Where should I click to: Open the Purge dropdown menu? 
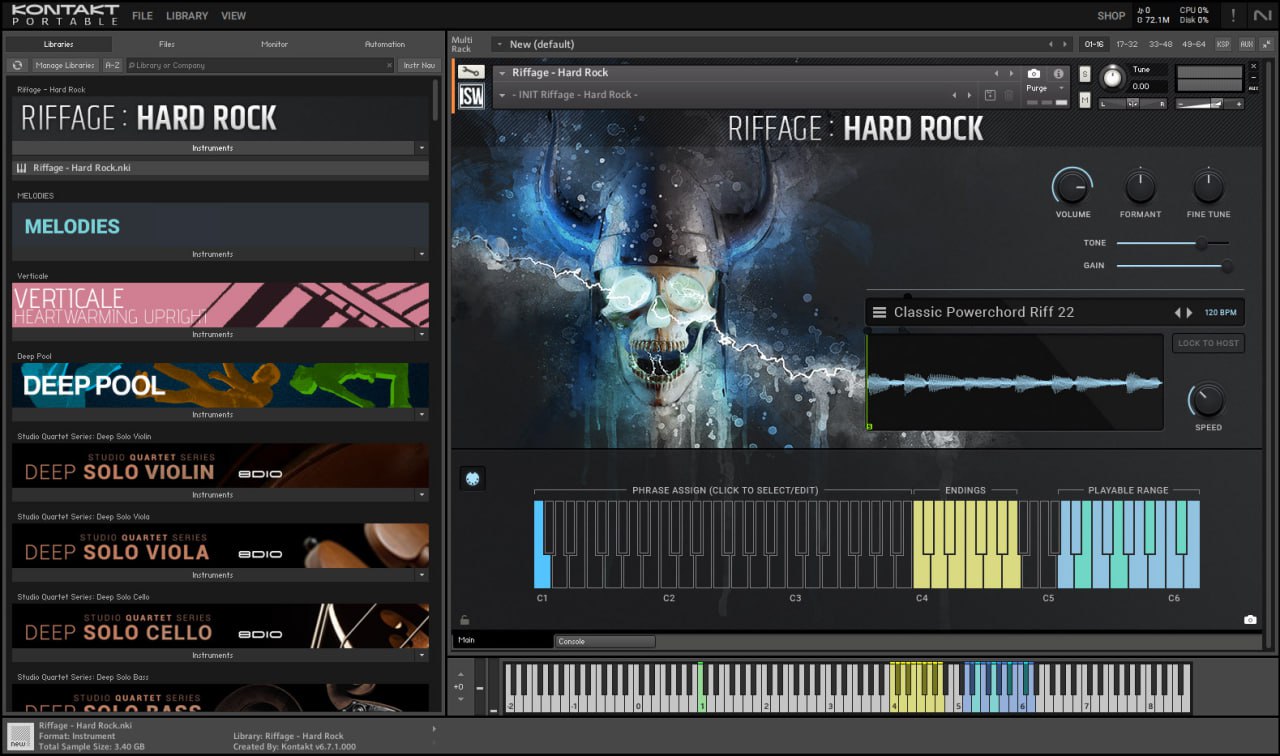(1046, 88)
